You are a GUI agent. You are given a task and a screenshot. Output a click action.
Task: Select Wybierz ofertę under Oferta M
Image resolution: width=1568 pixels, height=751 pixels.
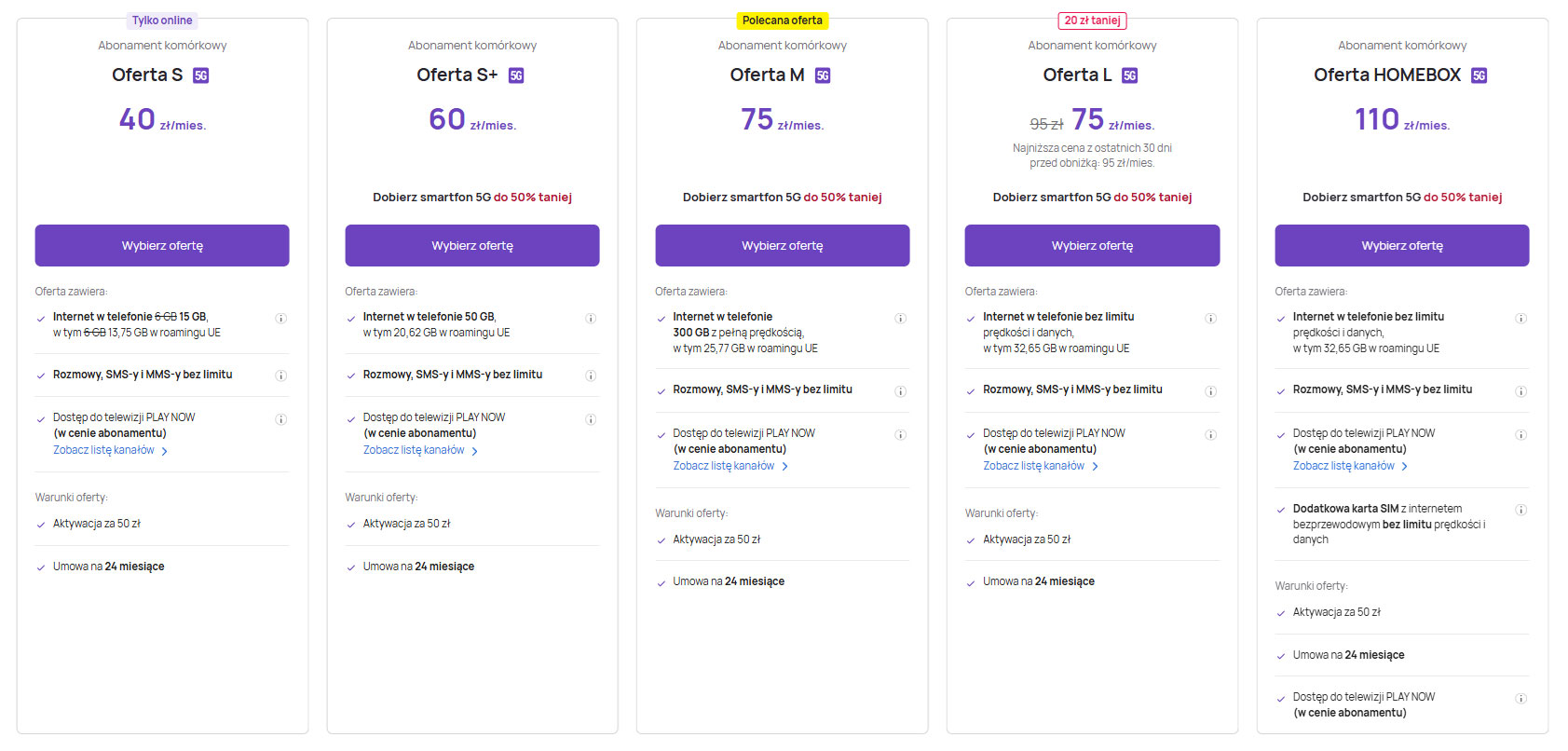[783, 246]
